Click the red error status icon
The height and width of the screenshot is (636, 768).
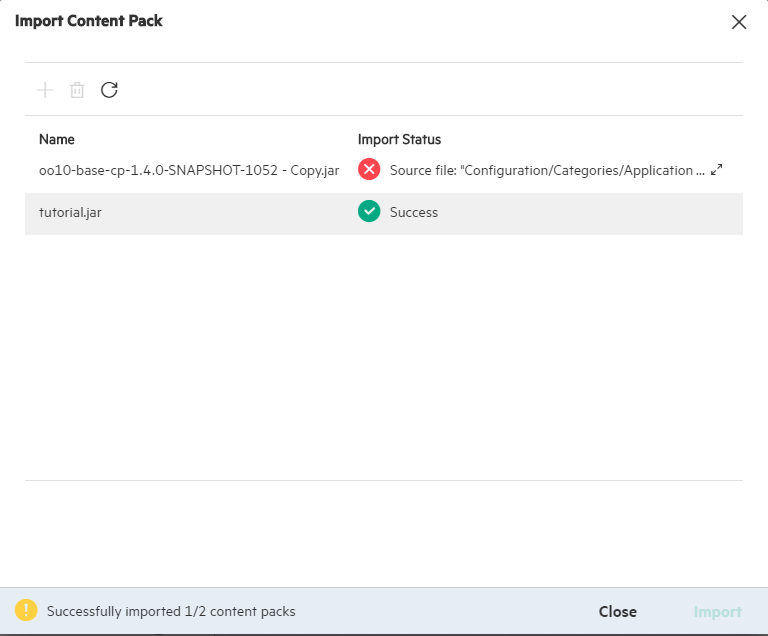click(x=369, y=170)
